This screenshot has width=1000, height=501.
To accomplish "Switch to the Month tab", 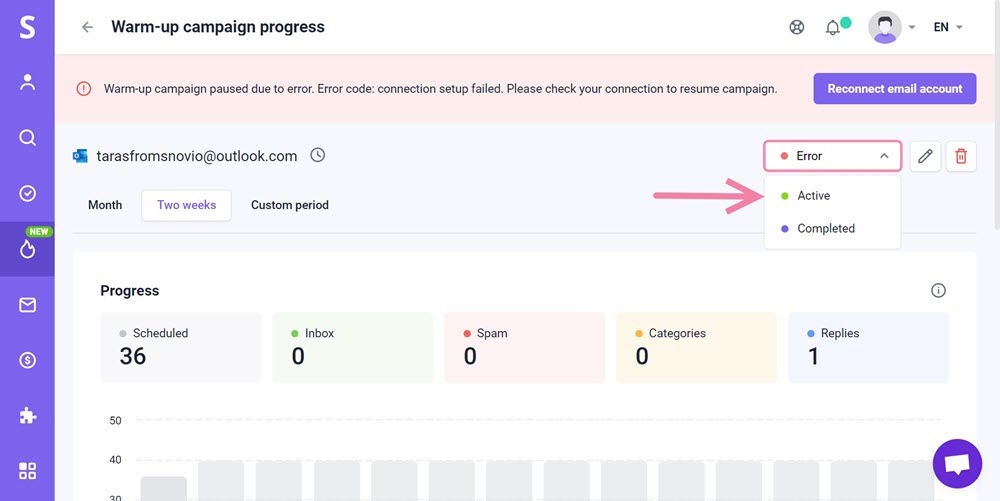I will [105, 205].
